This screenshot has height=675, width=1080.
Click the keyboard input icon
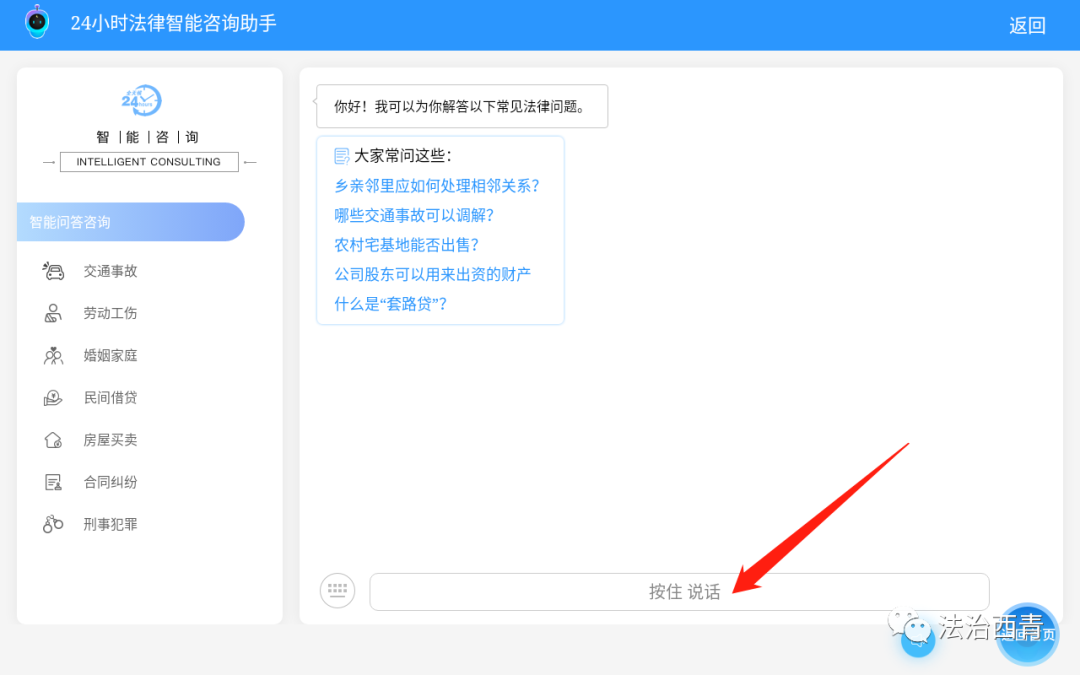click(337, 591)
